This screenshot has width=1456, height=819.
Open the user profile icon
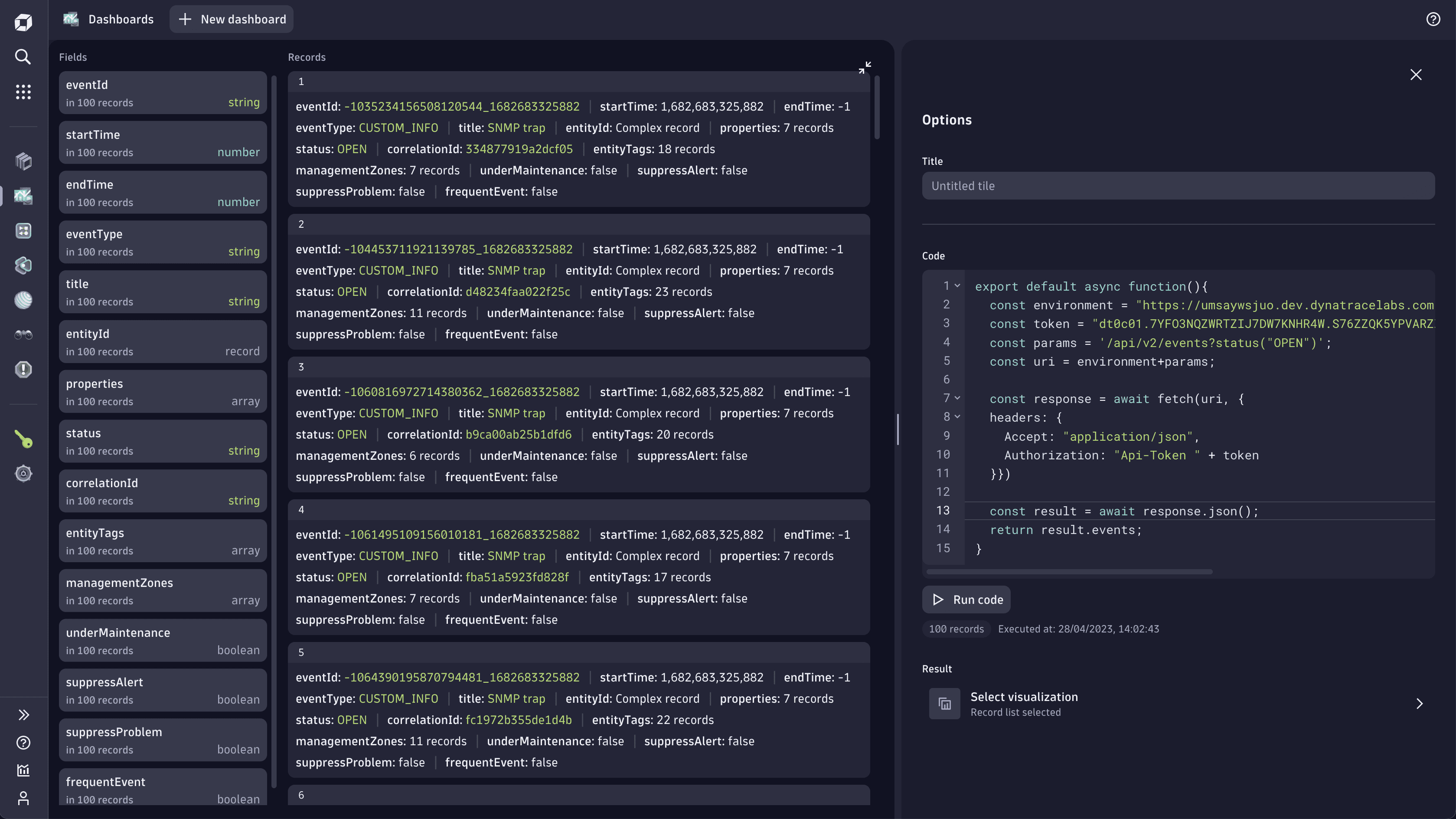[x=23, y=798]
